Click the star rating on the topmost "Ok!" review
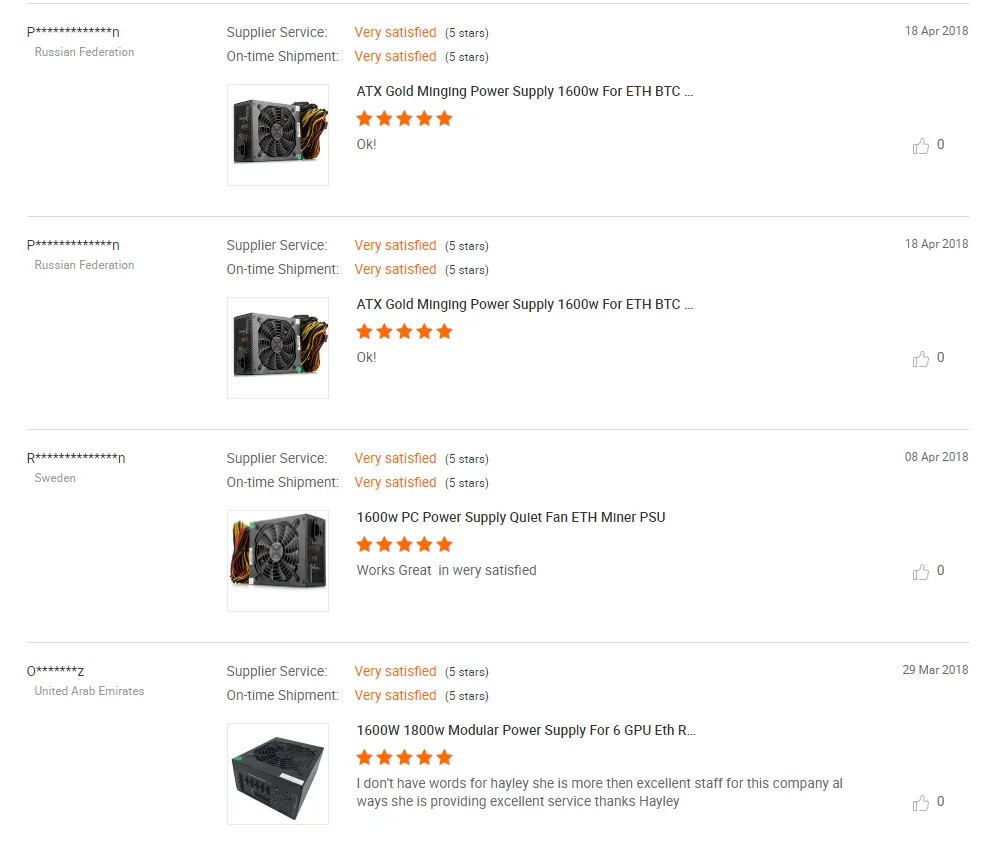The height and width of the screenshot is (861, 996). point(404,119)
